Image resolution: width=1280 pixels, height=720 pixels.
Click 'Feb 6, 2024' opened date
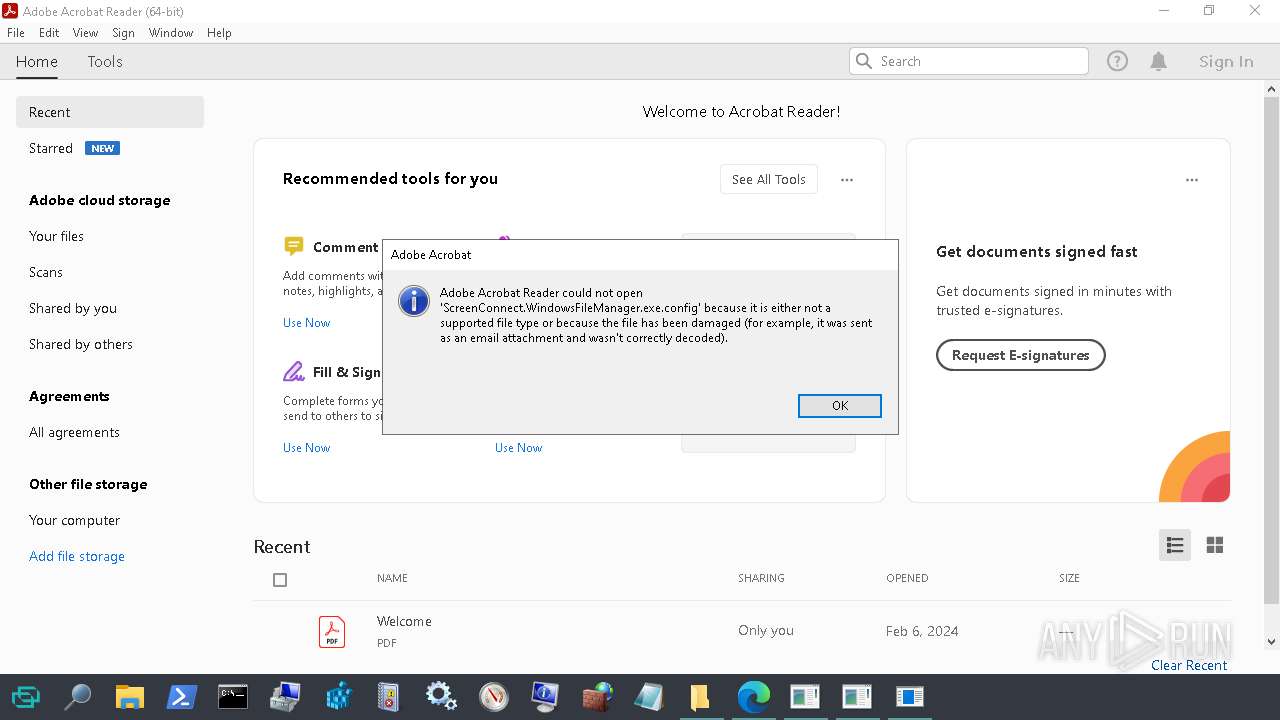[922, 631]
